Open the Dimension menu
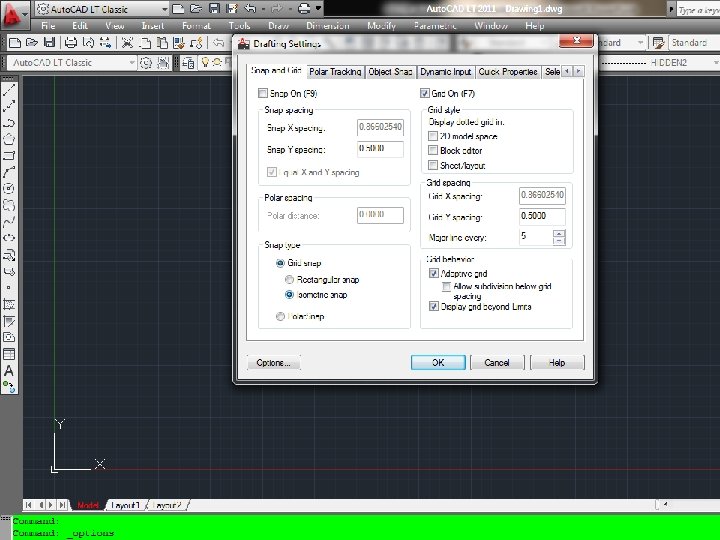The width and height of the screenshot is (720, 540). [x=327, y=26]
